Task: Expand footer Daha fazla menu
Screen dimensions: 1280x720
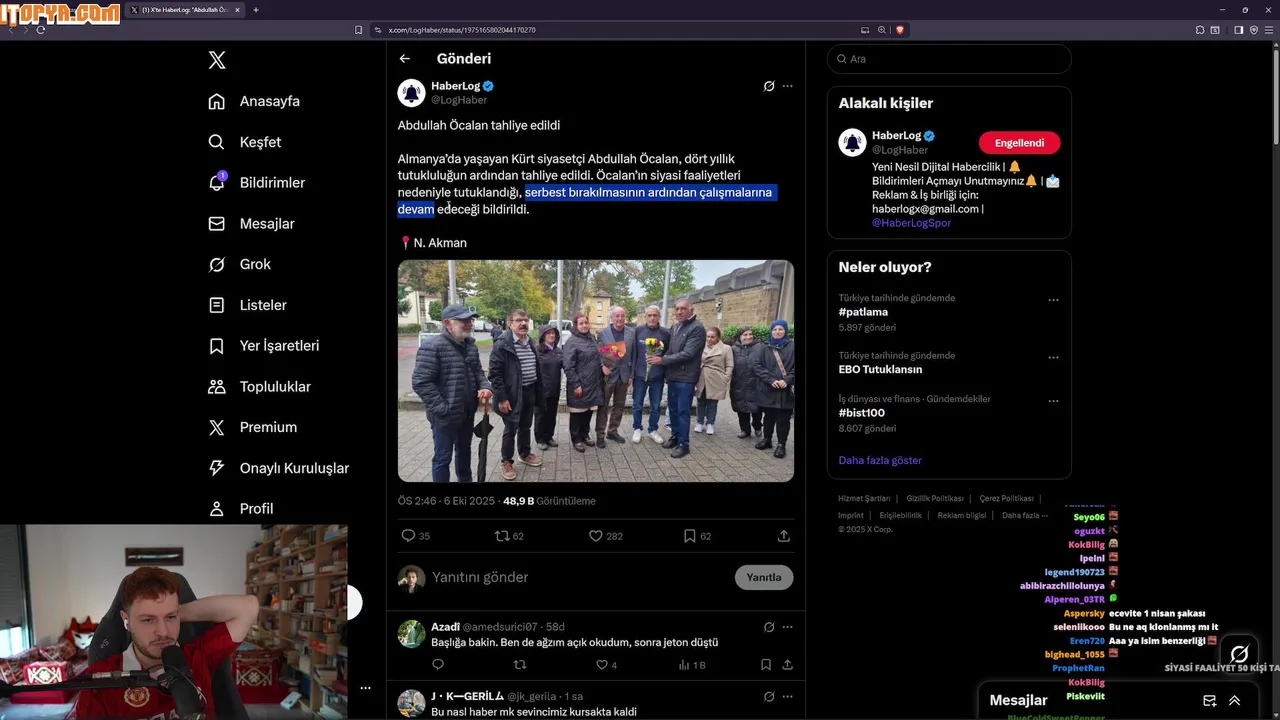Action: click(1024, 515)
